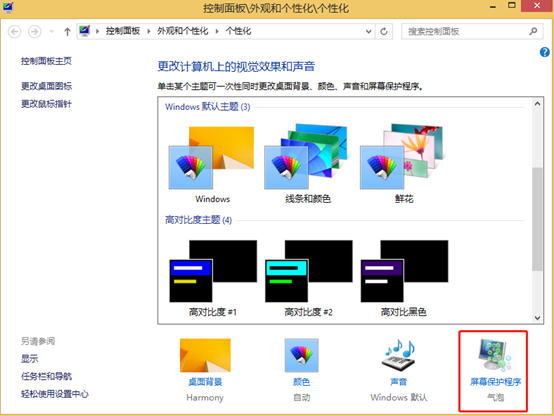Click 个性化 in the breadcrumb

(238, 31)
